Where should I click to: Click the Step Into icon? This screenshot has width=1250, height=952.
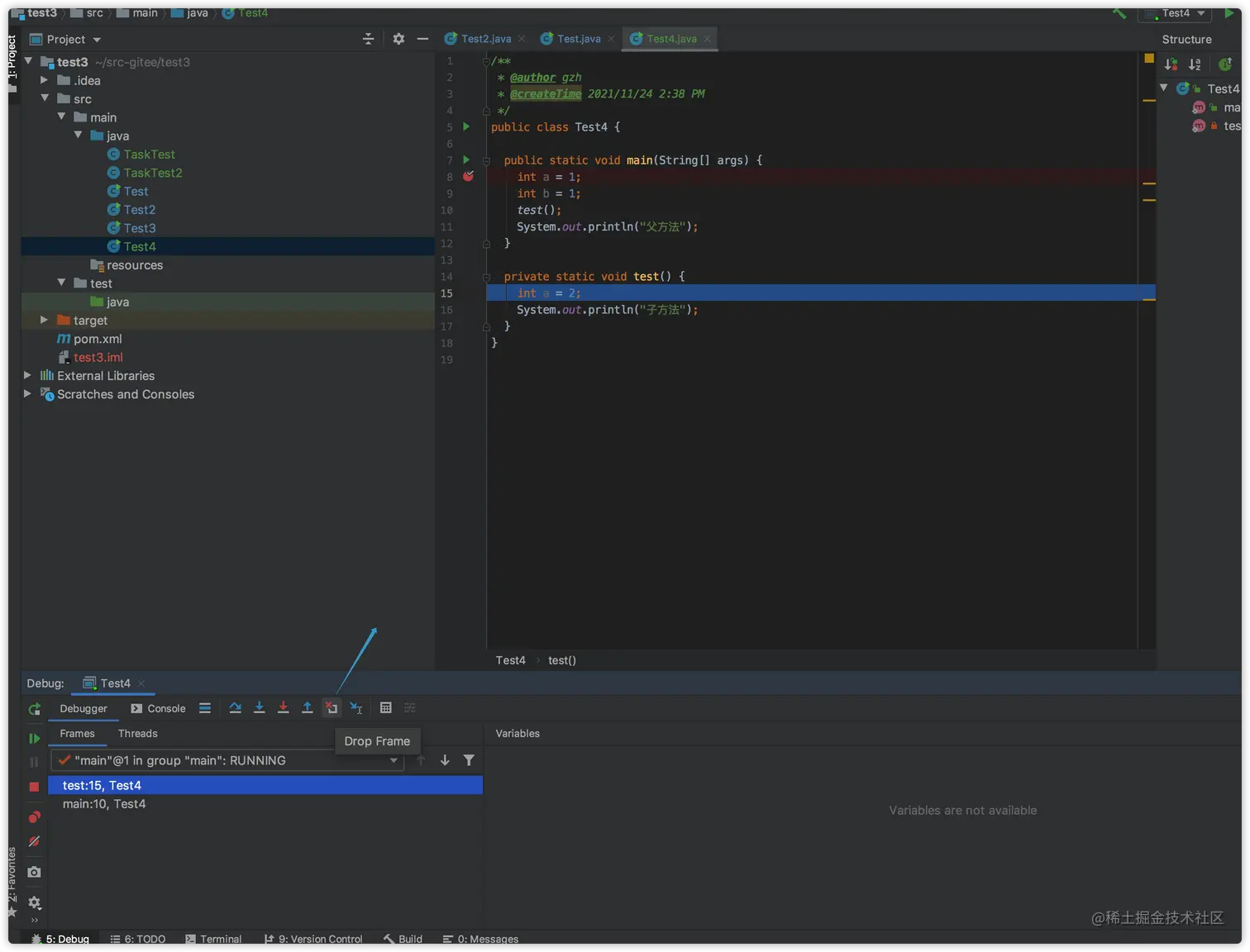click(259, 707)
